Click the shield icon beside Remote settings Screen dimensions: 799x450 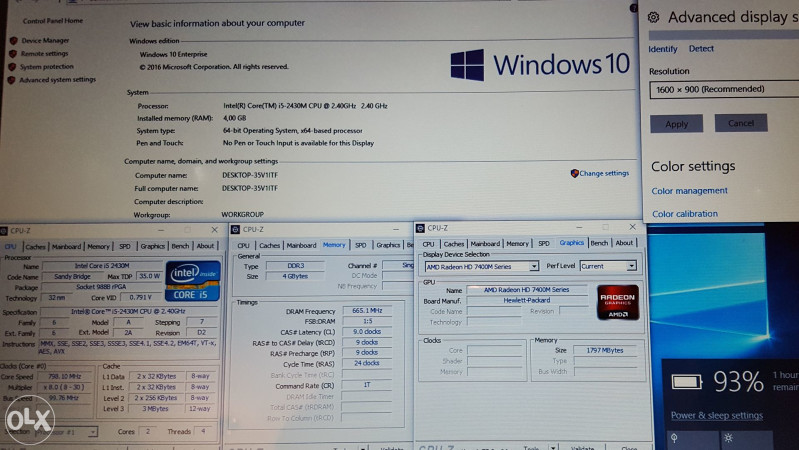(13, 54)
